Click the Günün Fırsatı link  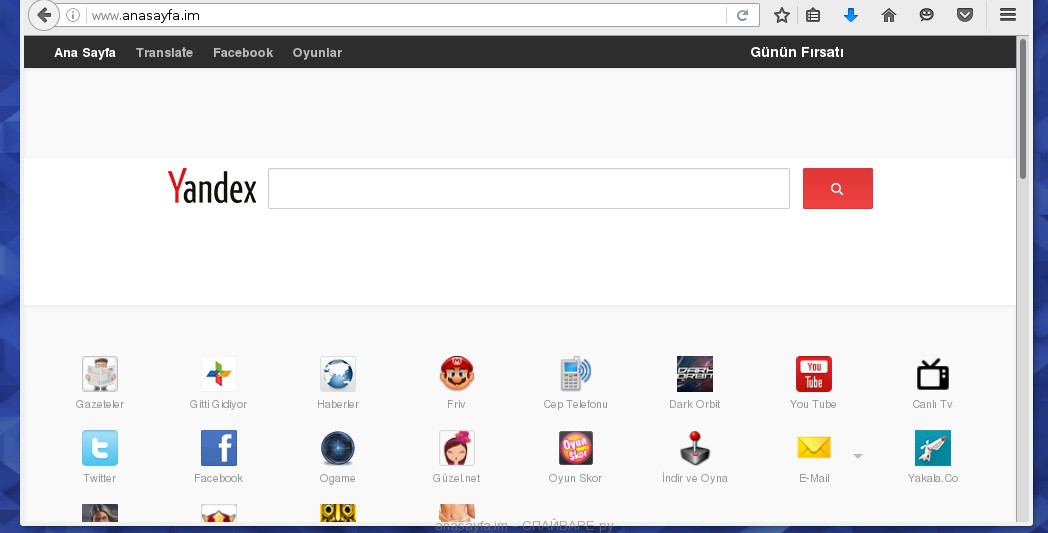pyautogui.click(x=796, y=52)
